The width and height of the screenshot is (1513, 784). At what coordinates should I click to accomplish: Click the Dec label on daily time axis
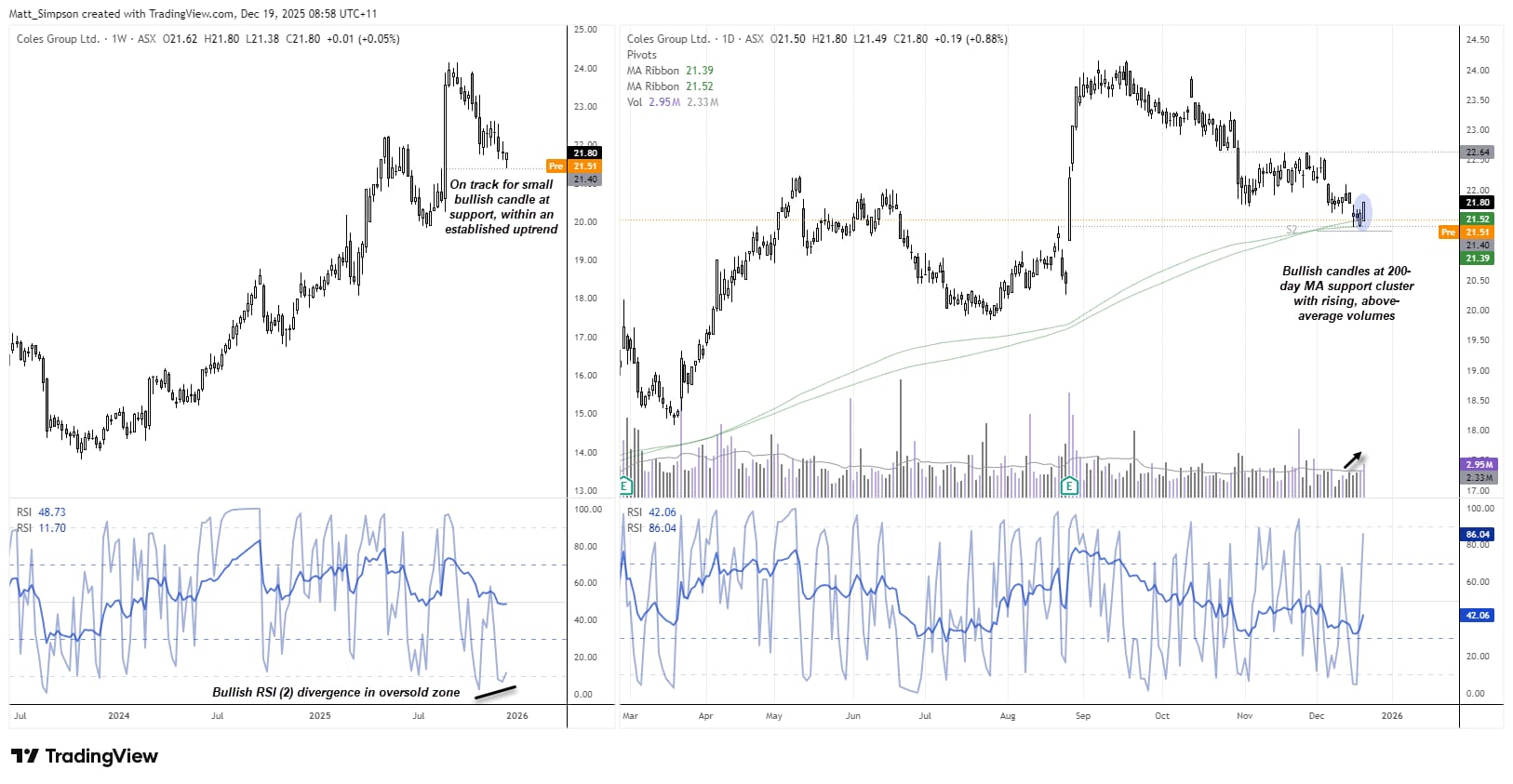click(x=1317, y=715)
